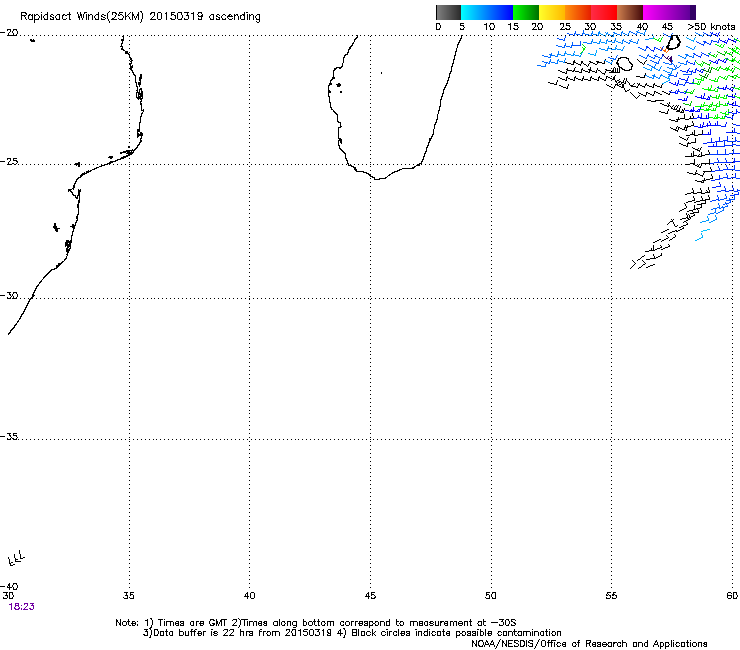Image resolution: width=740 pixels, height=650 pixels.
Task: Click the green 15-20 knots legend segment
Action: [526, 12]
